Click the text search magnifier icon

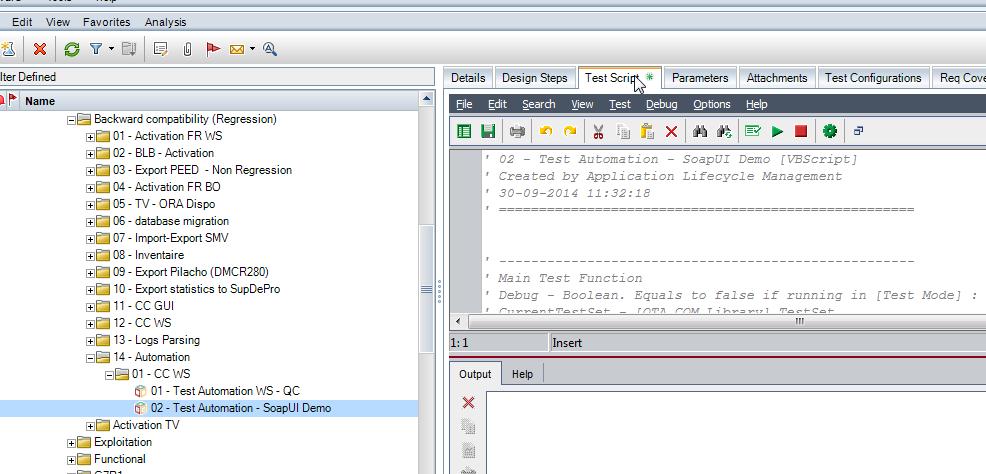[270, 49]
